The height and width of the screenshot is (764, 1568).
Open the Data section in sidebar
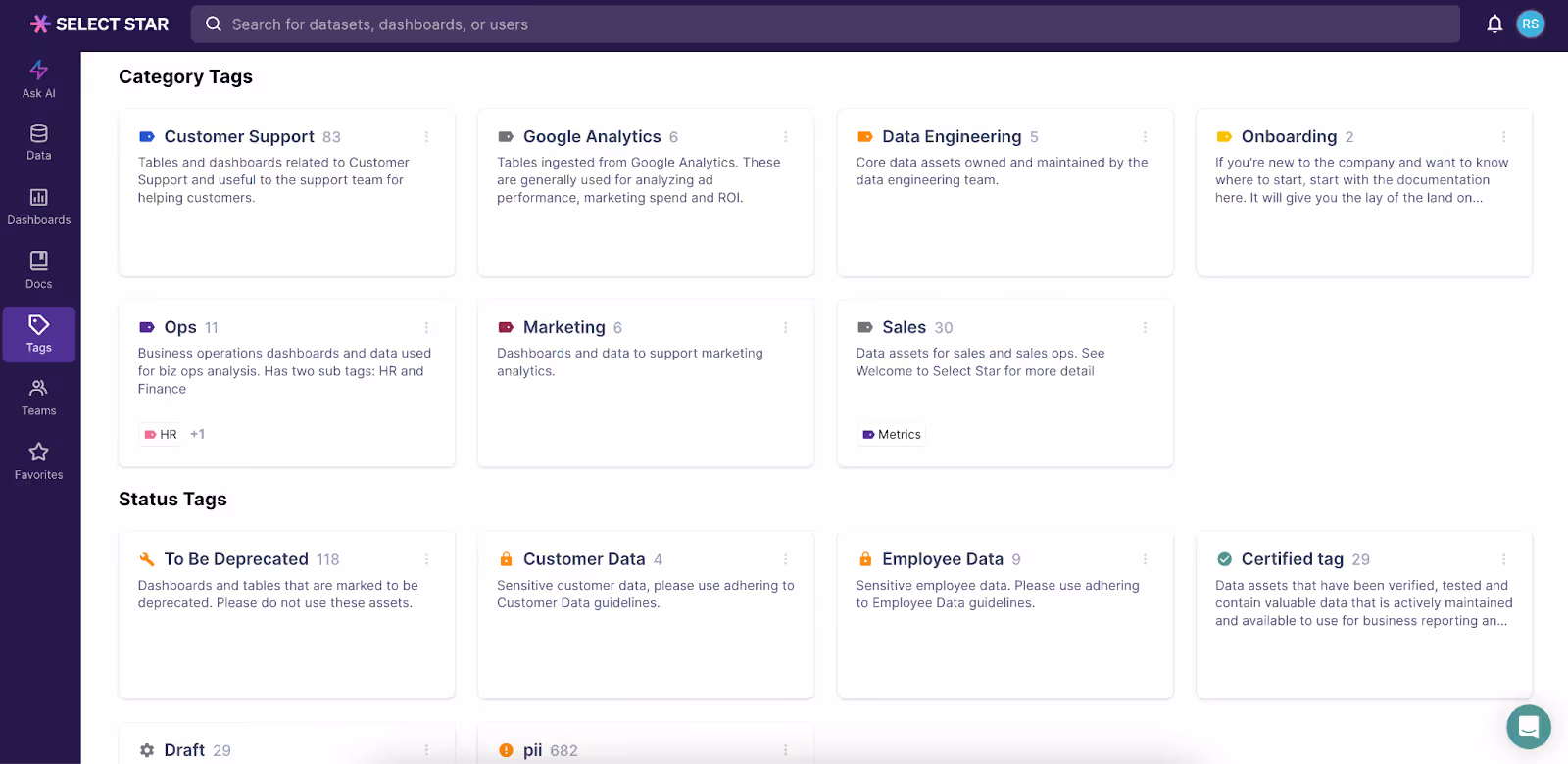(39, 143)
